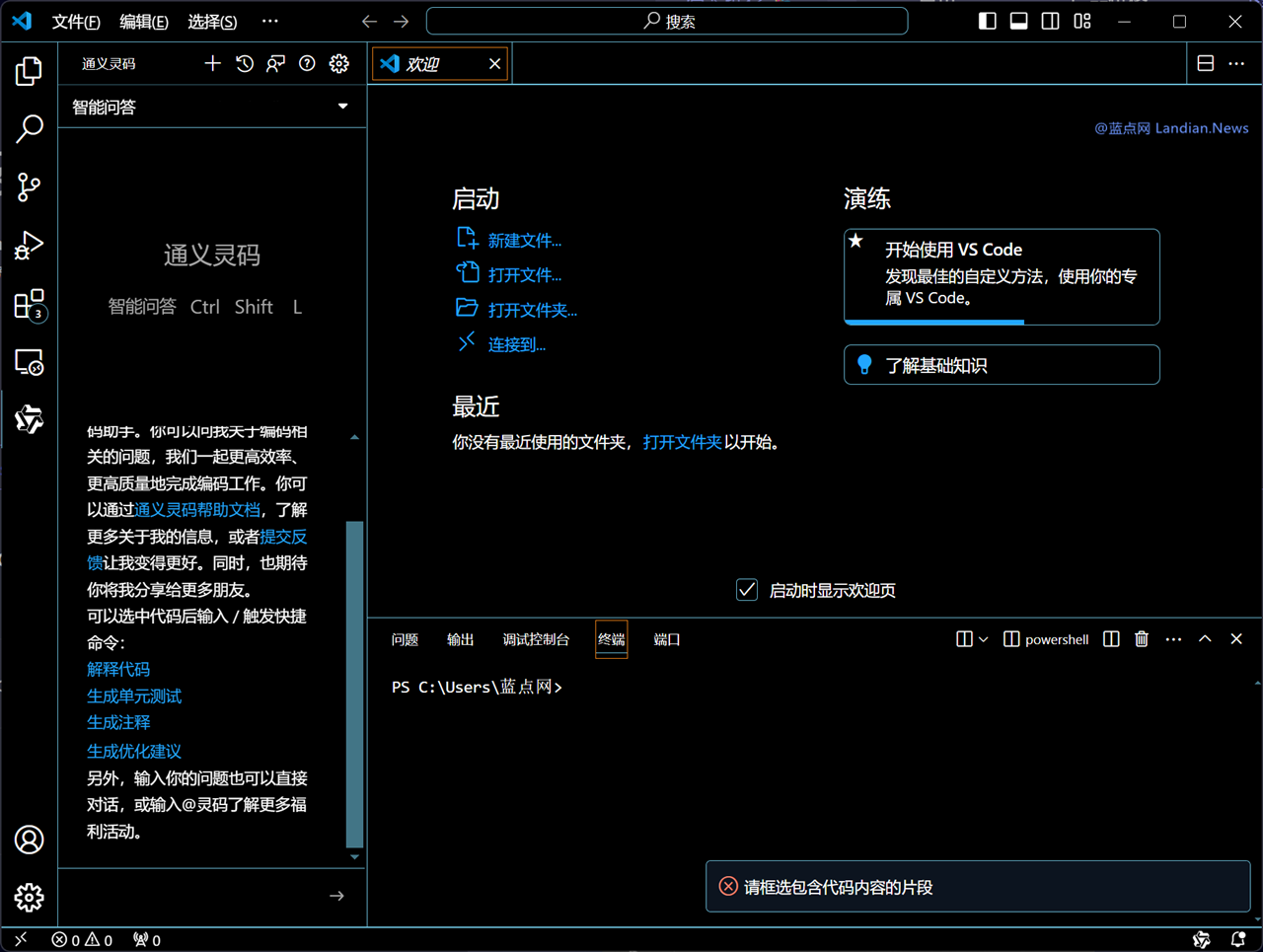Image resolution: width=1263 pixels, height=952 pixels.
Task: Open the Search view in activity bar
Action: click(30, 128)
